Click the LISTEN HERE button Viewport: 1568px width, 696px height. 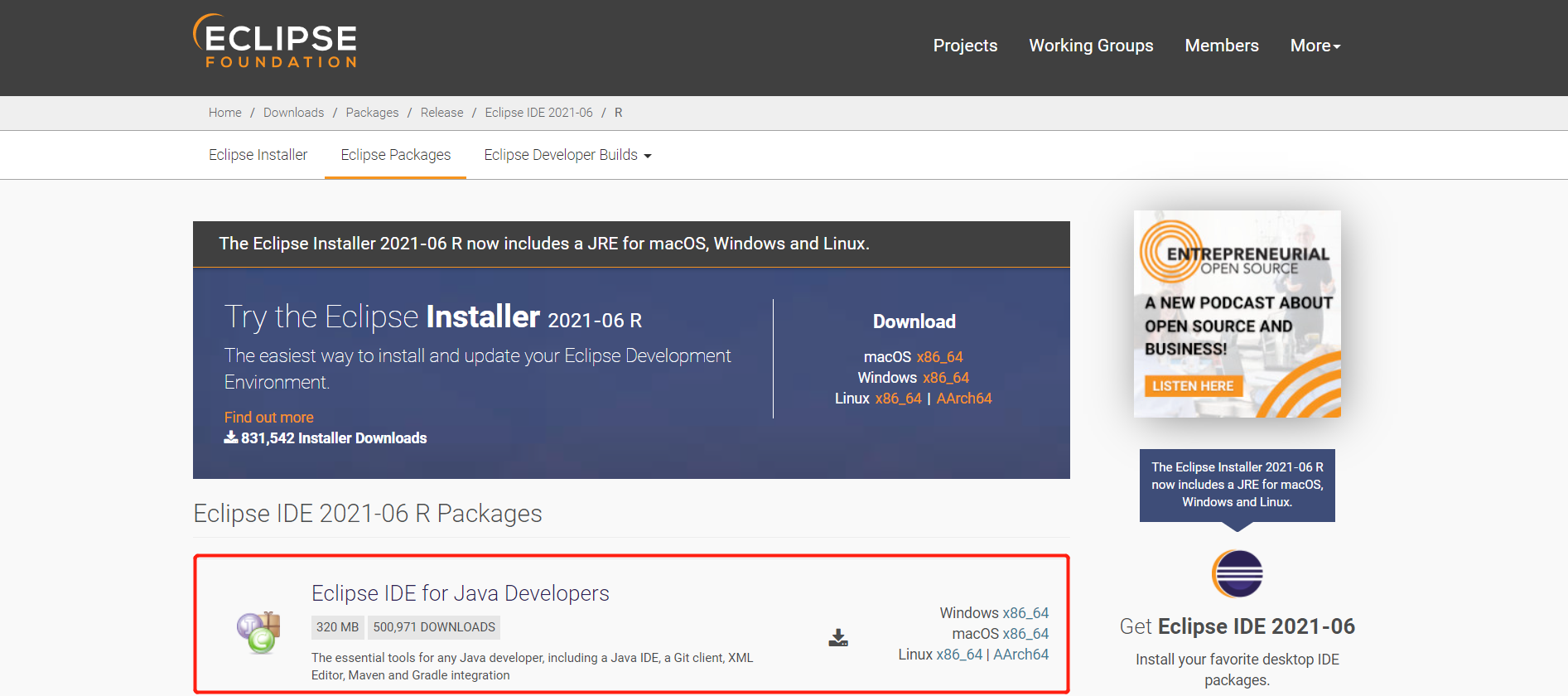click(x=1193, y=386)
